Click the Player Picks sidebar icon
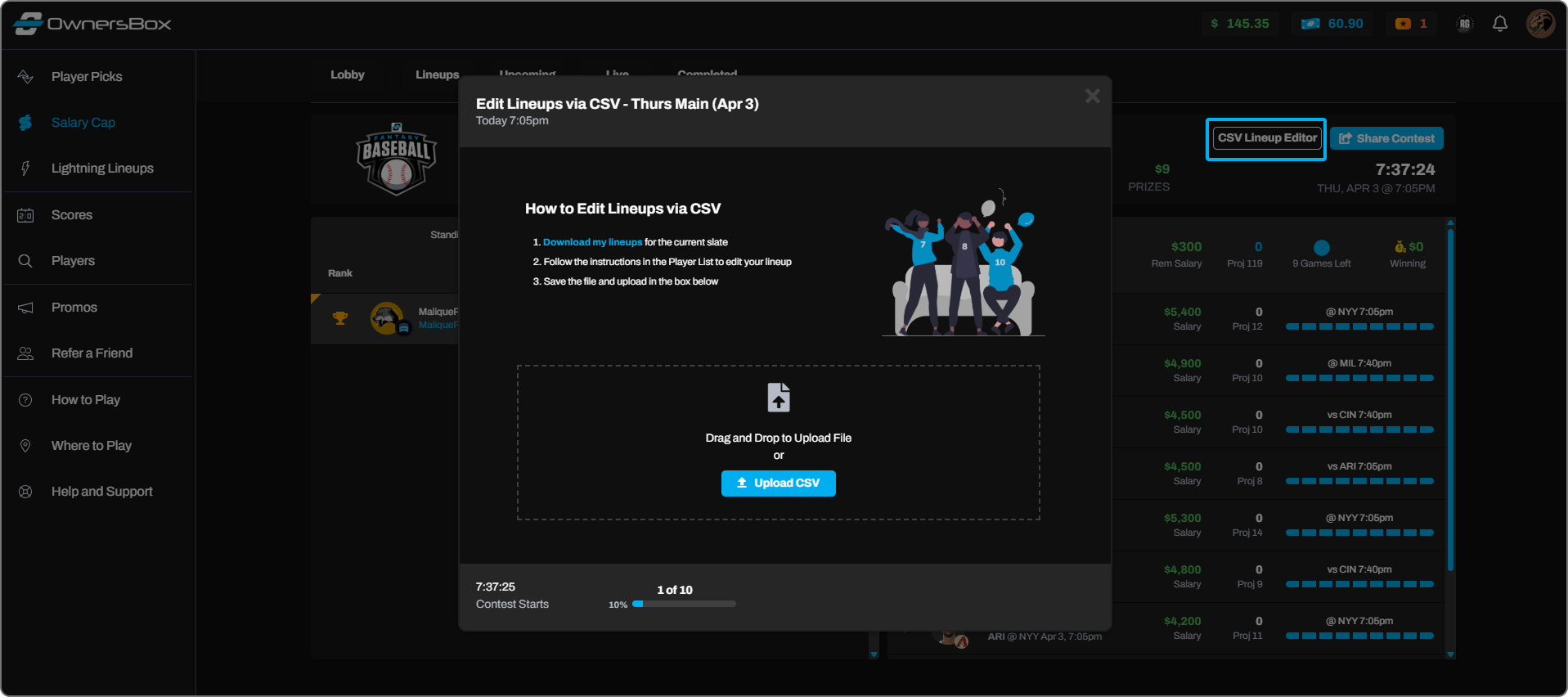Screen dimensions: 1568x697 click(x=25, y=76)
